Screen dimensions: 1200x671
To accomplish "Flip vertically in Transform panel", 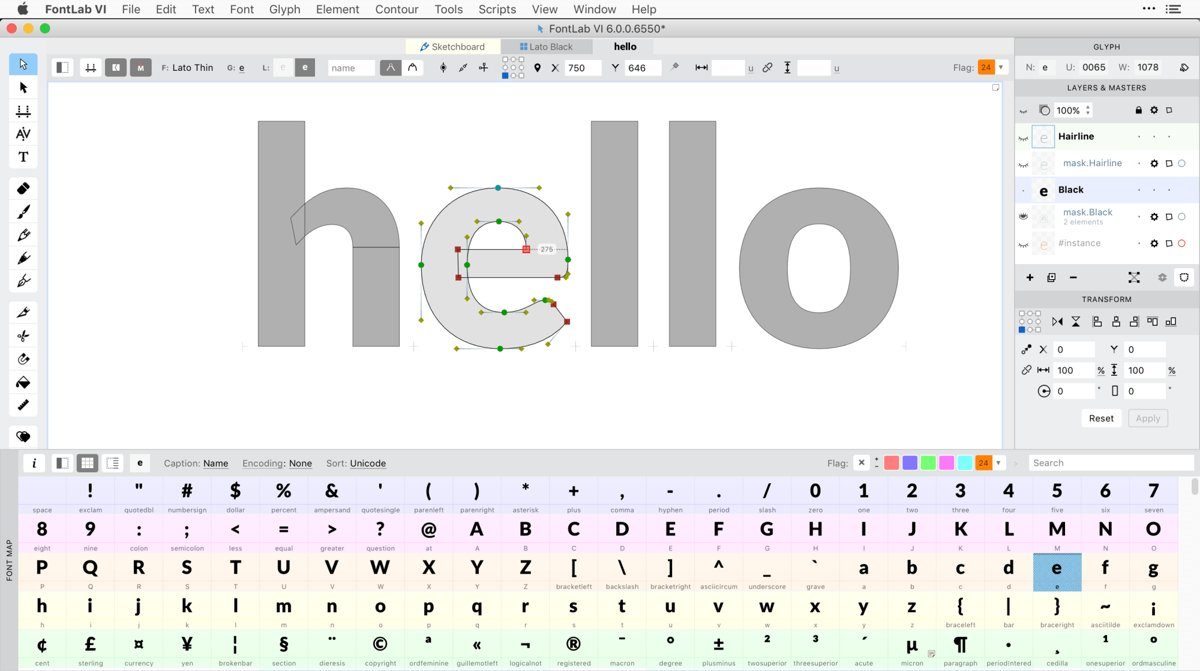I will tap(1076, 322).
